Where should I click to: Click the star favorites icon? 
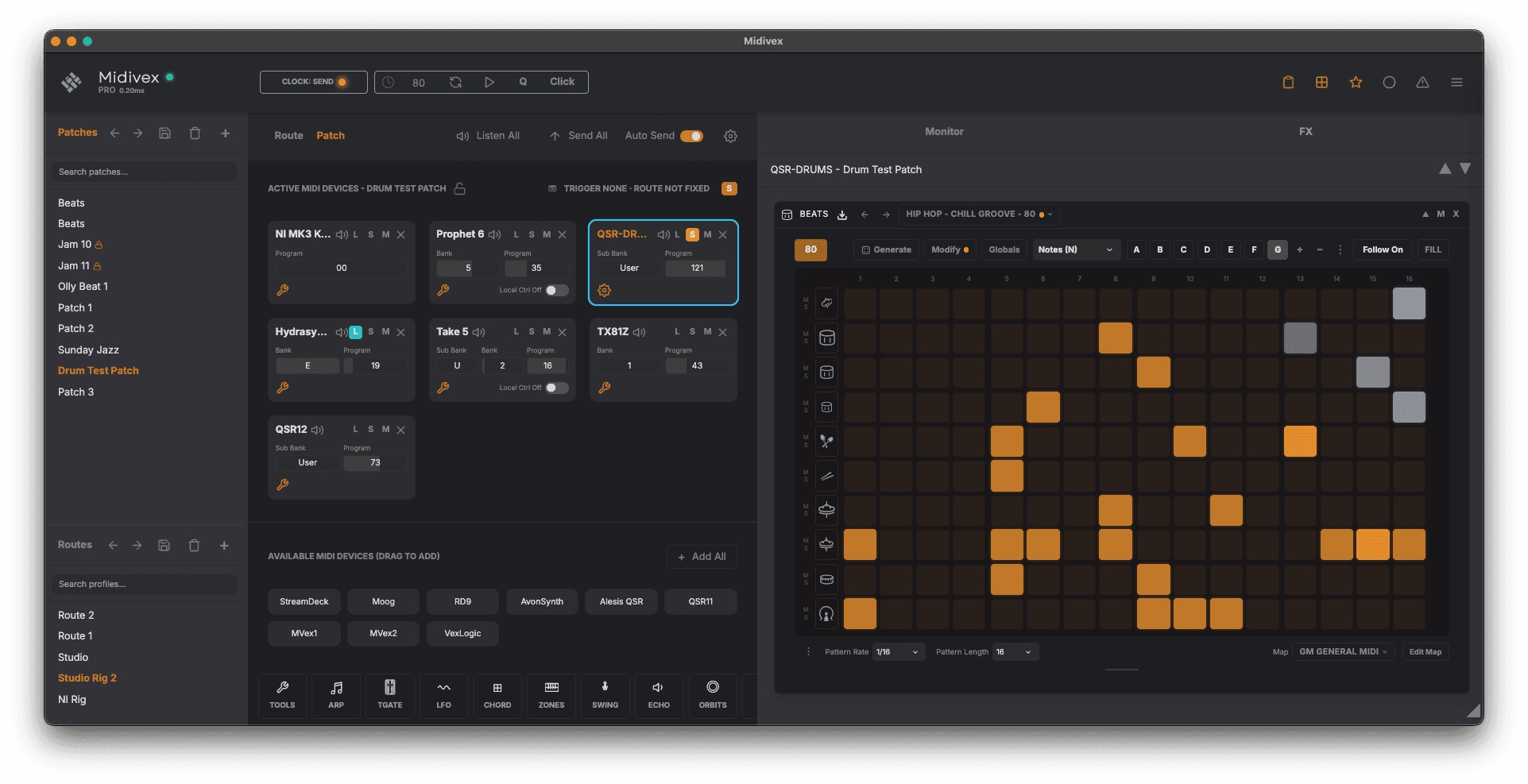[x=1356, y=82]
